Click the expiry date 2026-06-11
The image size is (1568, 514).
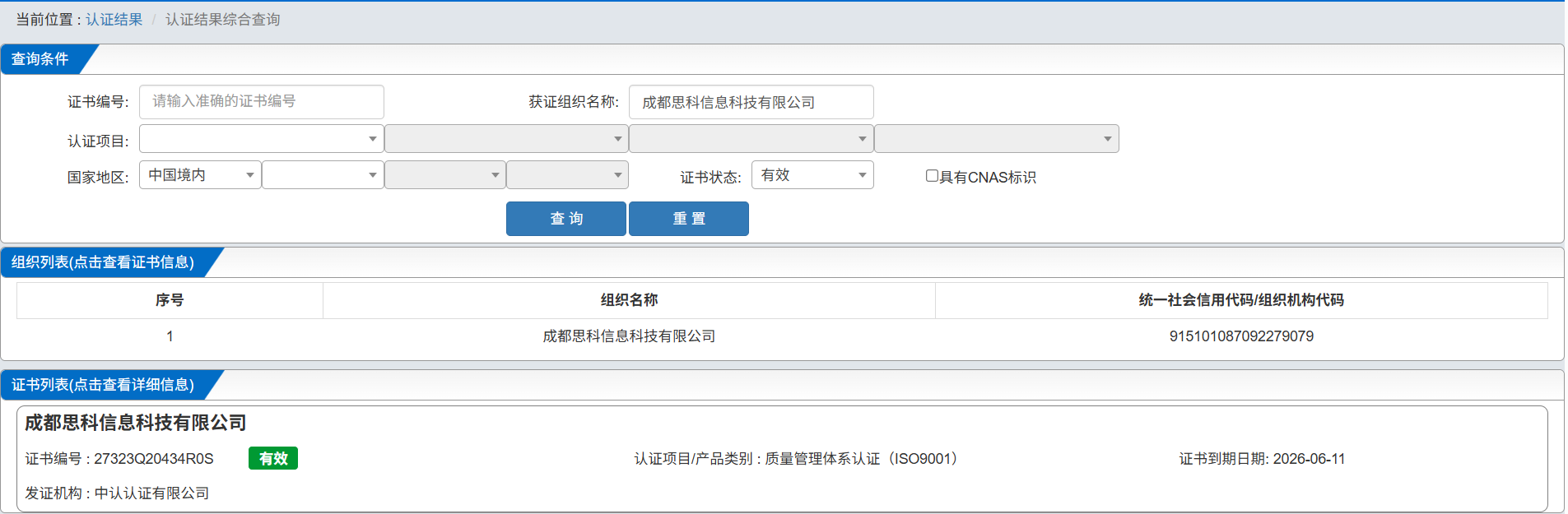click(1309, 459)
